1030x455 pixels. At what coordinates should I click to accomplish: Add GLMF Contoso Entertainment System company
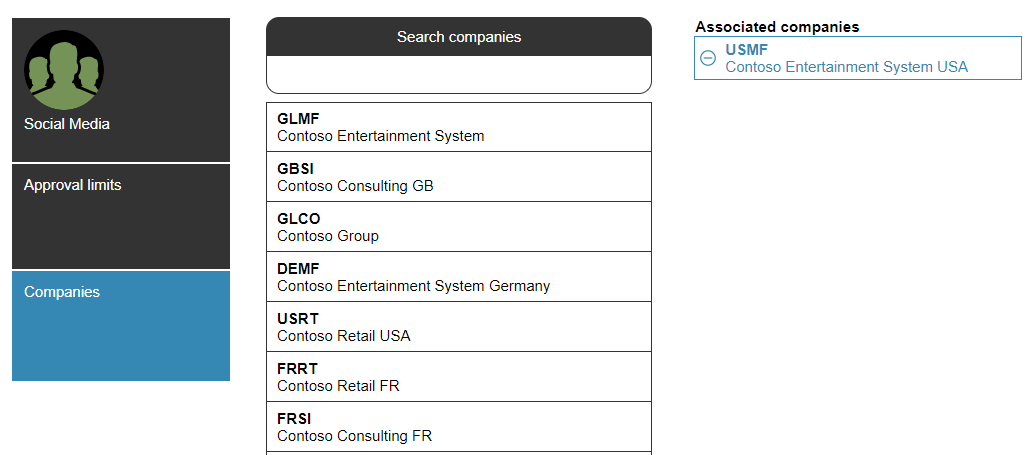point(459,127)
